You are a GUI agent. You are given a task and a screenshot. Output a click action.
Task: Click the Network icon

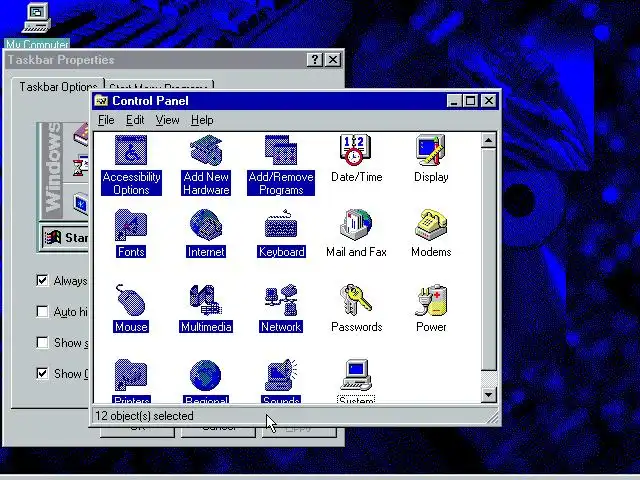(x=281, y=300)
